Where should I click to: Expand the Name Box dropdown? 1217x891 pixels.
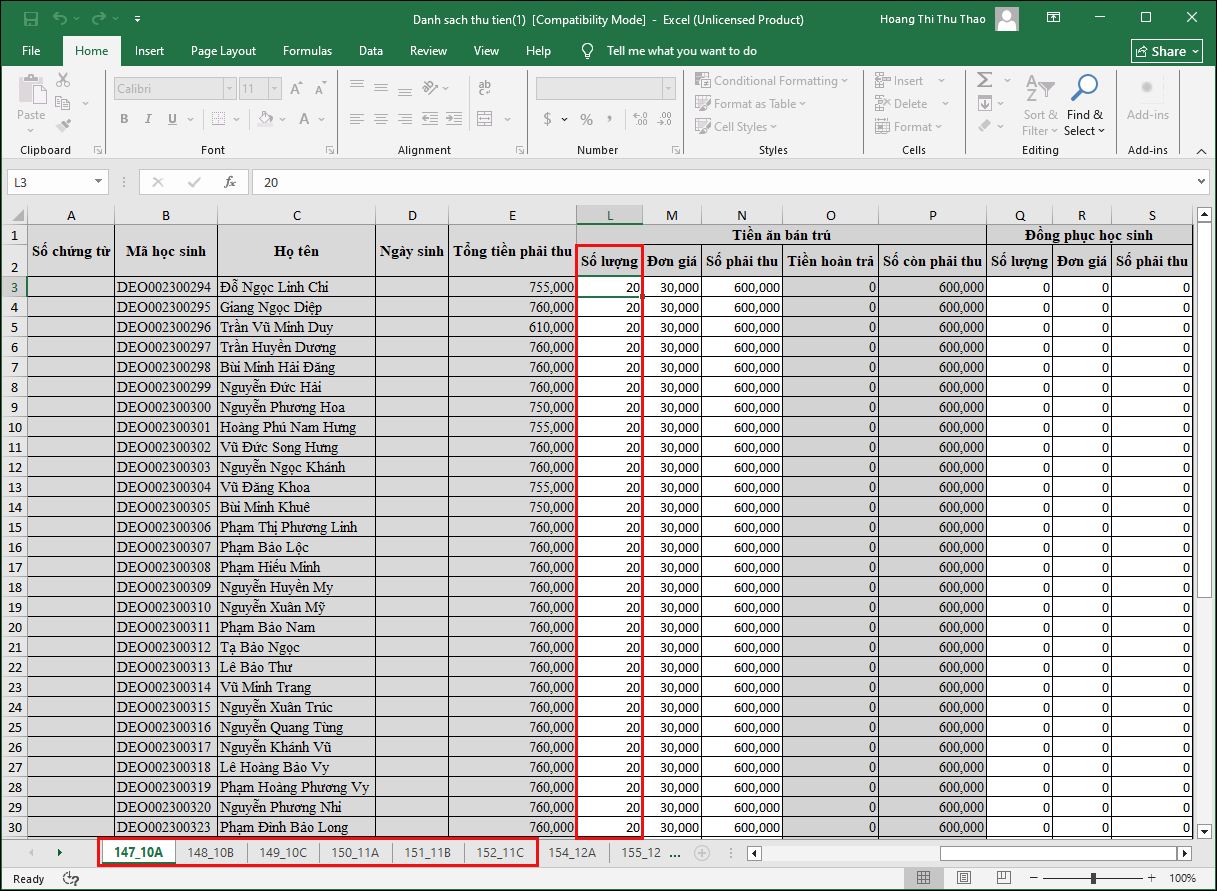pyautogui.click(x=98, y=183)
